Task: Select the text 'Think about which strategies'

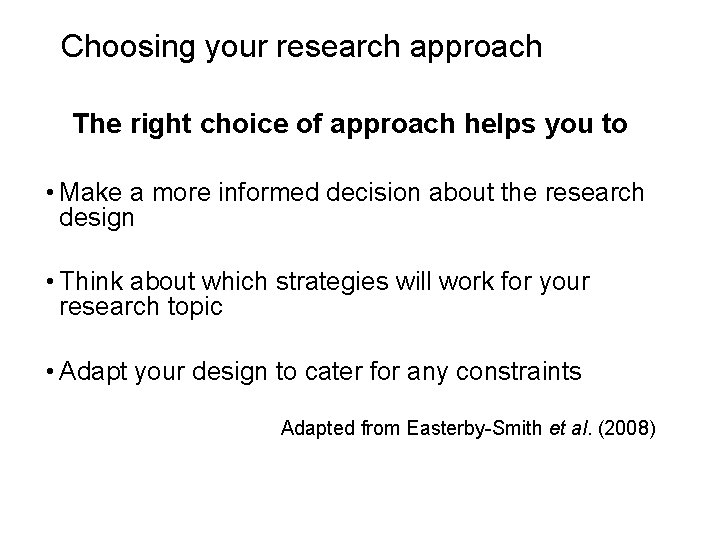Action: coord(224,281)
